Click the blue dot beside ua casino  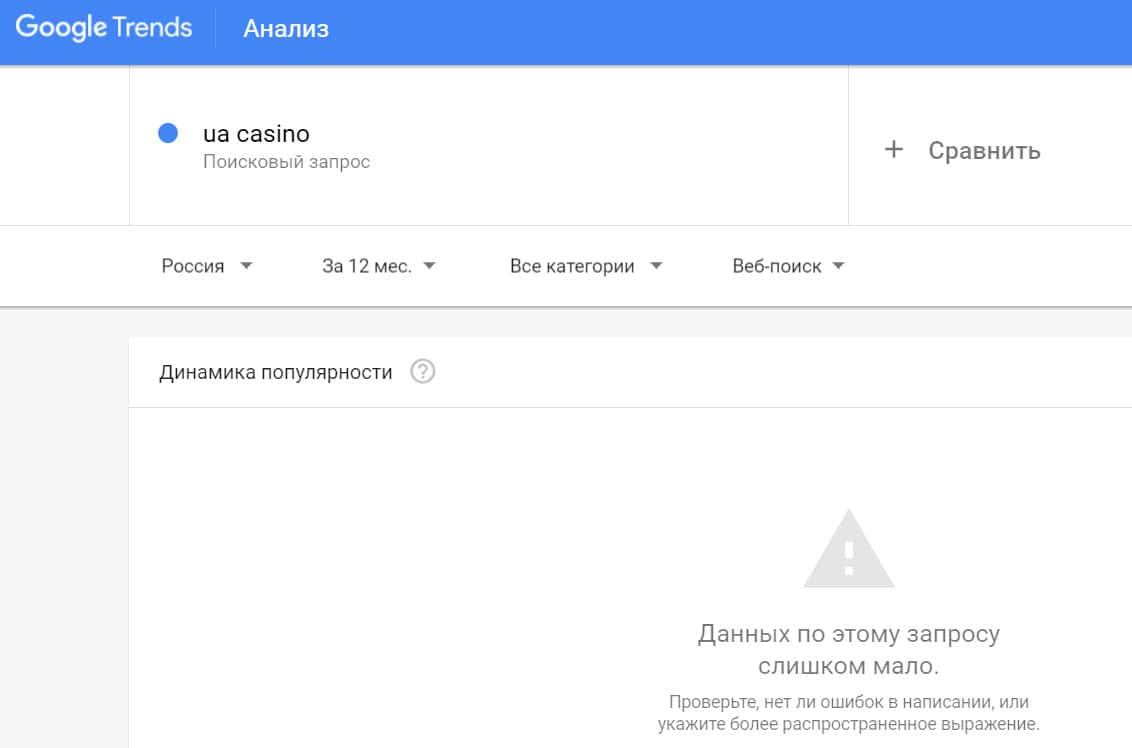coord(168,133)
